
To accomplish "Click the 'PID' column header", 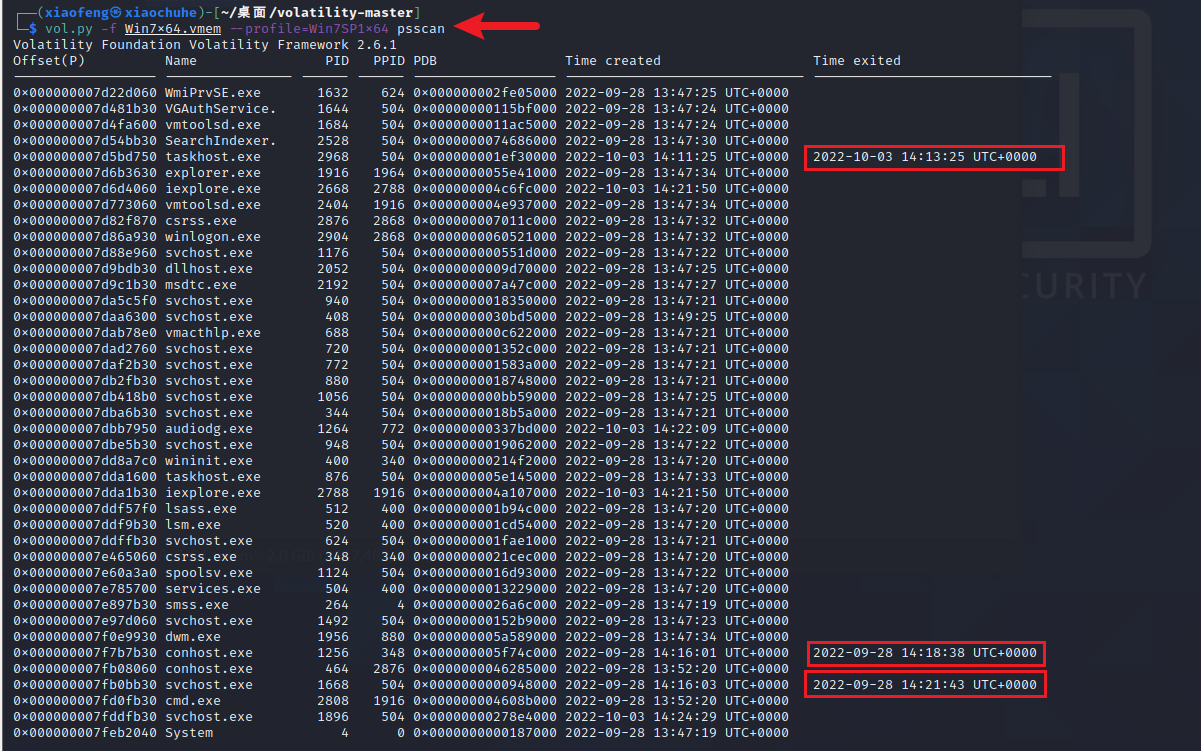I will coord(337,61).
